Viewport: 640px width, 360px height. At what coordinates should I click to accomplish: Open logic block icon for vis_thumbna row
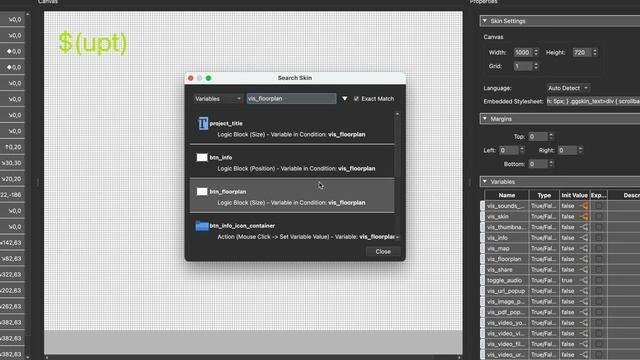point(584,227)
